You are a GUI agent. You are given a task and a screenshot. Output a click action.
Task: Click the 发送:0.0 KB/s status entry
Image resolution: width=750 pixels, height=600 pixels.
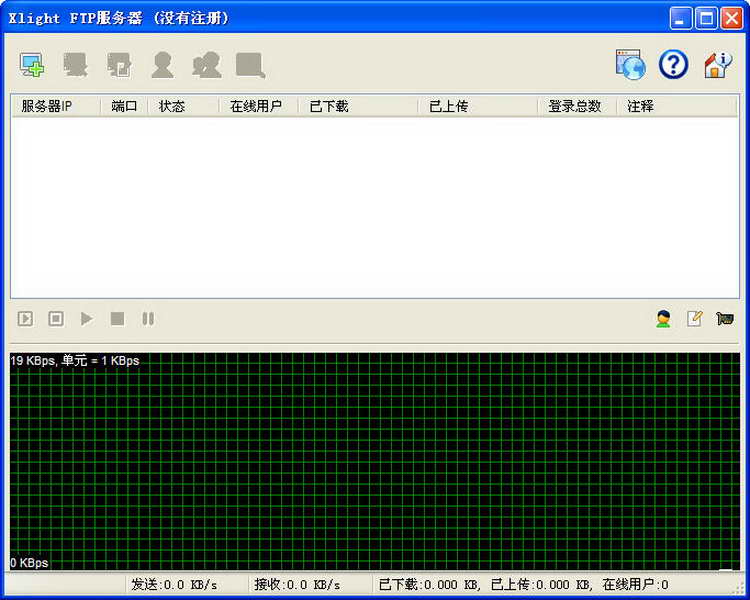coord(174,585)
